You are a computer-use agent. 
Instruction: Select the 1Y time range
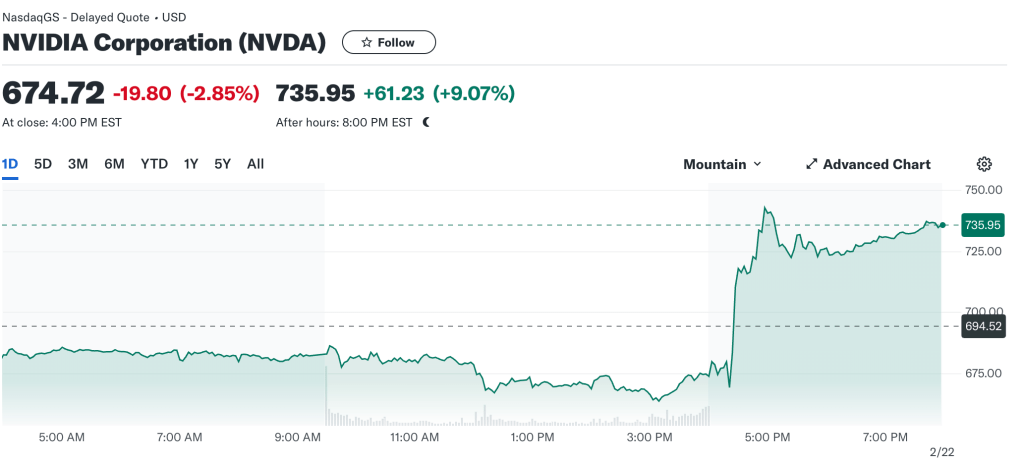tap(190, 164)
